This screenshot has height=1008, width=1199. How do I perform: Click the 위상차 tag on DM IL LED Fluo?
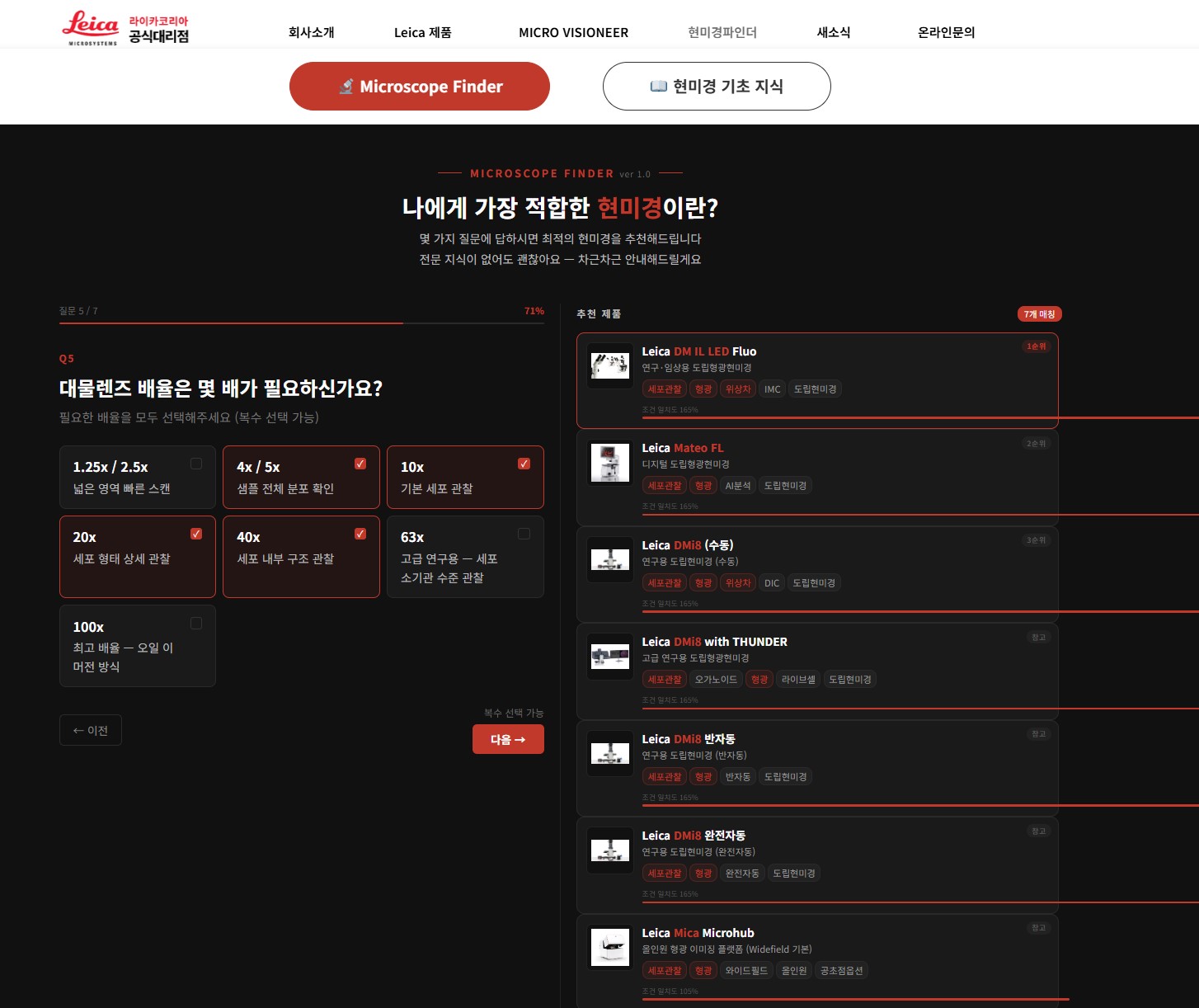[x=738, y=389]
